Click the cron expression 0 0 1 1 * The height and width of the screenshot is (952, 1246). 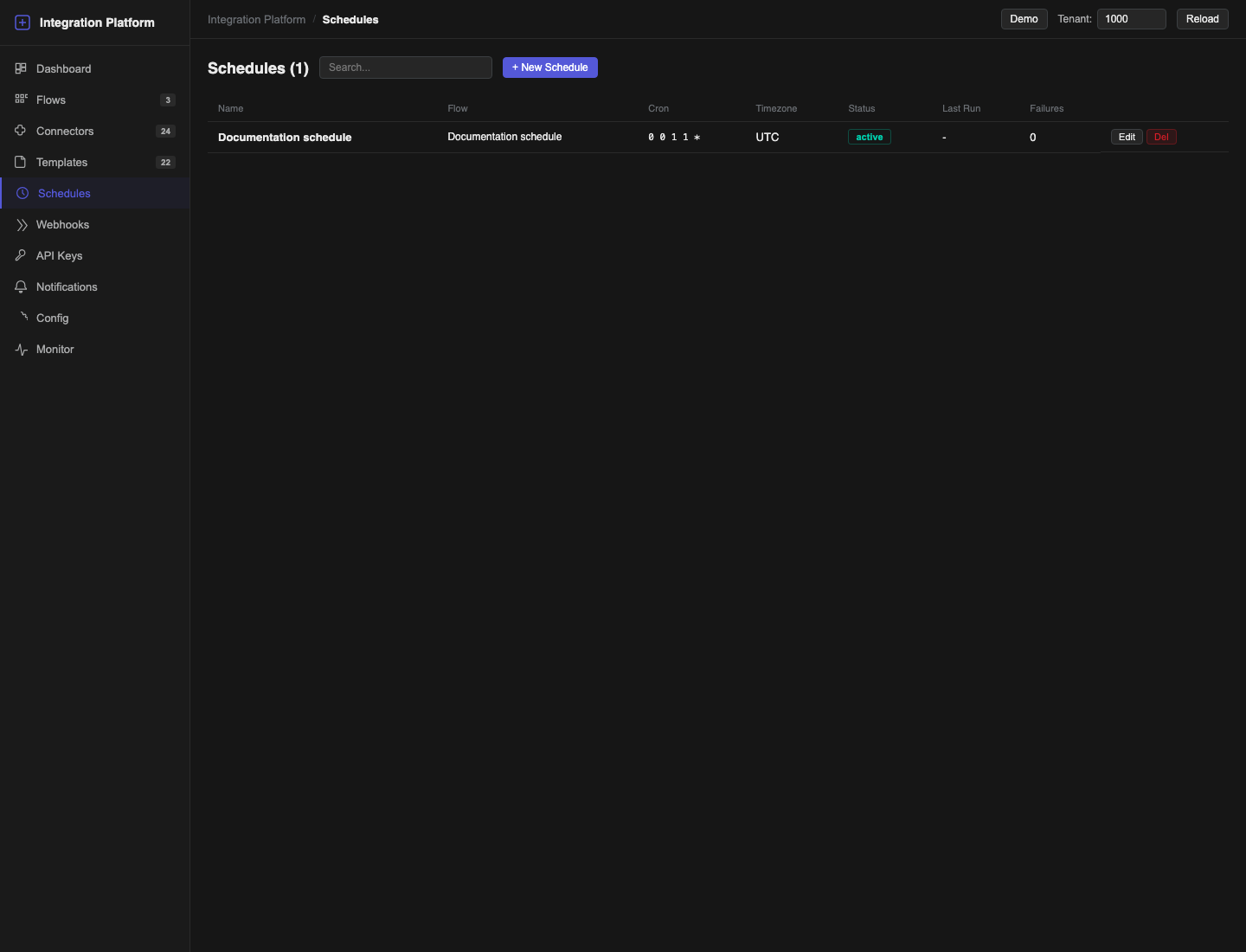point(674,137)
